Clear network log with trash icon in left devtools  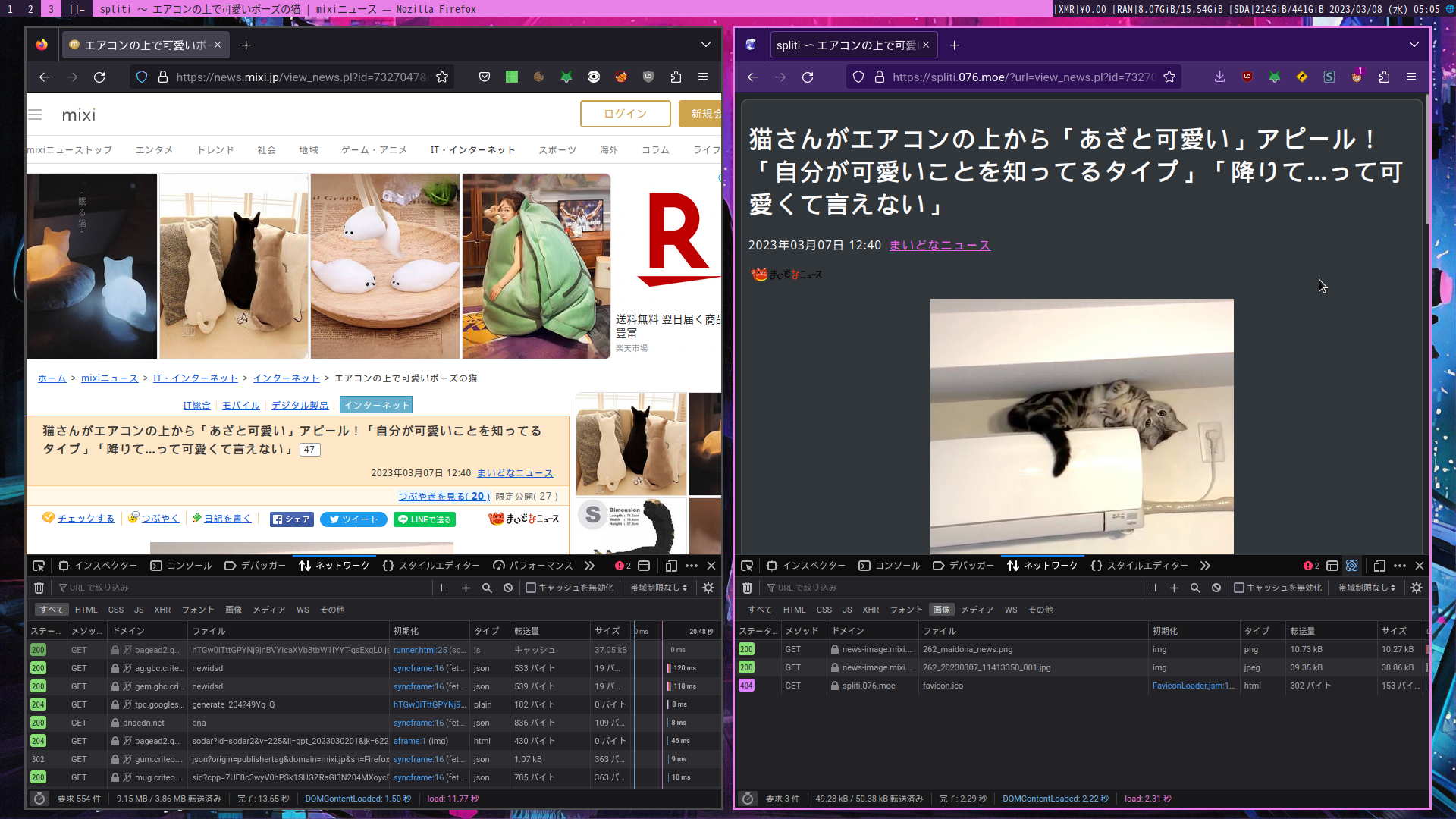click(39, 588)
